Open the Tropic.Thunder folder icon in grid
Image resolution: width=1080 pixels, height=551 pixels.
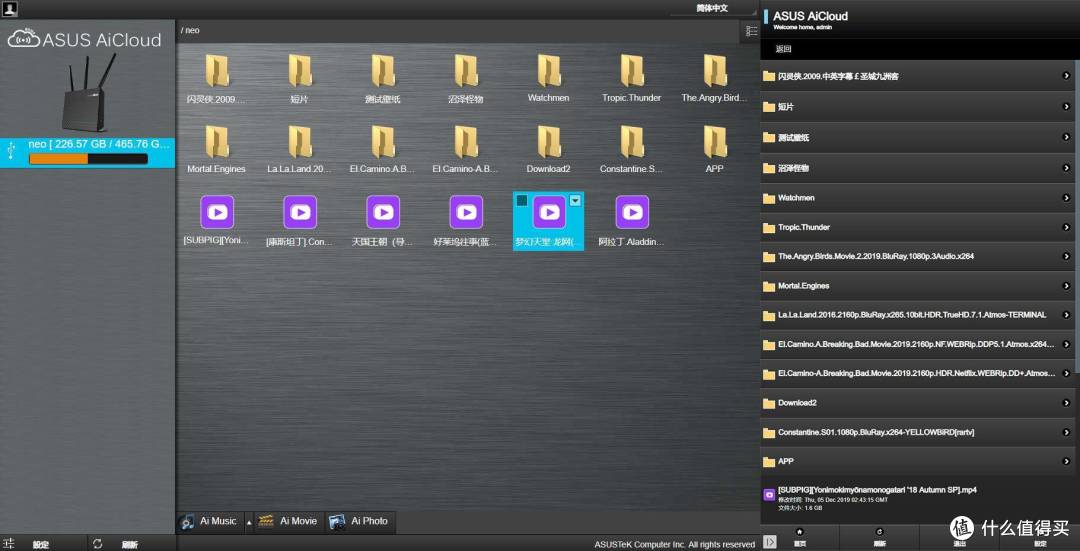pyautogui.click(x=632, y=70)
